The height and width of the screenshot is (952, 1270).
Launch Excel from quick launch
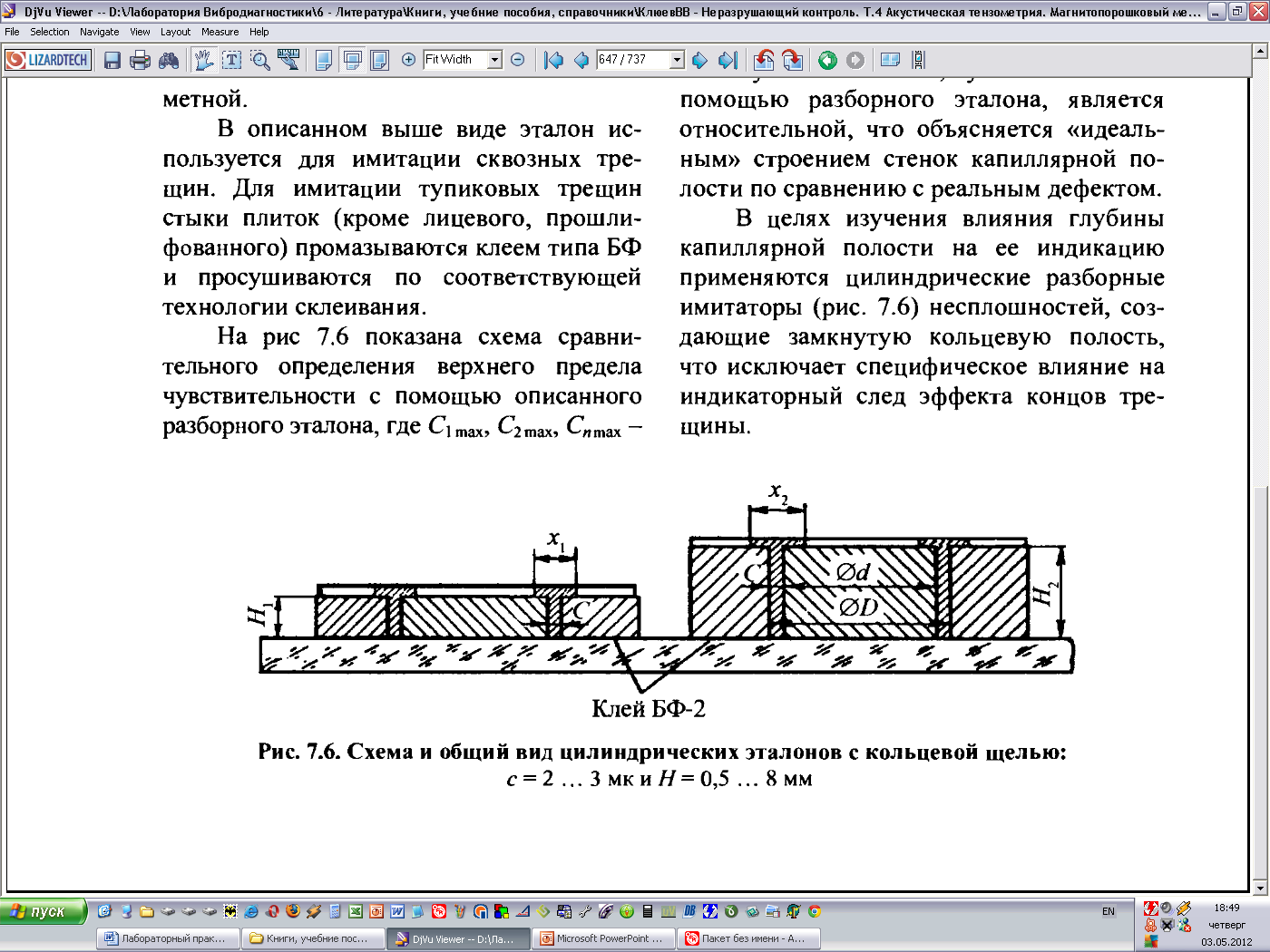pyautogui.click(x=356, y=911)
